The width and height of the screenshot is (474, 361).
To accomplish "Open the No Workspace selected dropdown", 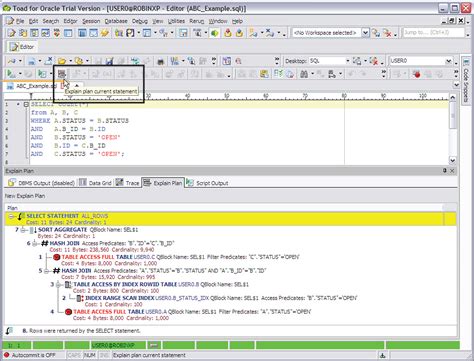I will coord(365,33).
